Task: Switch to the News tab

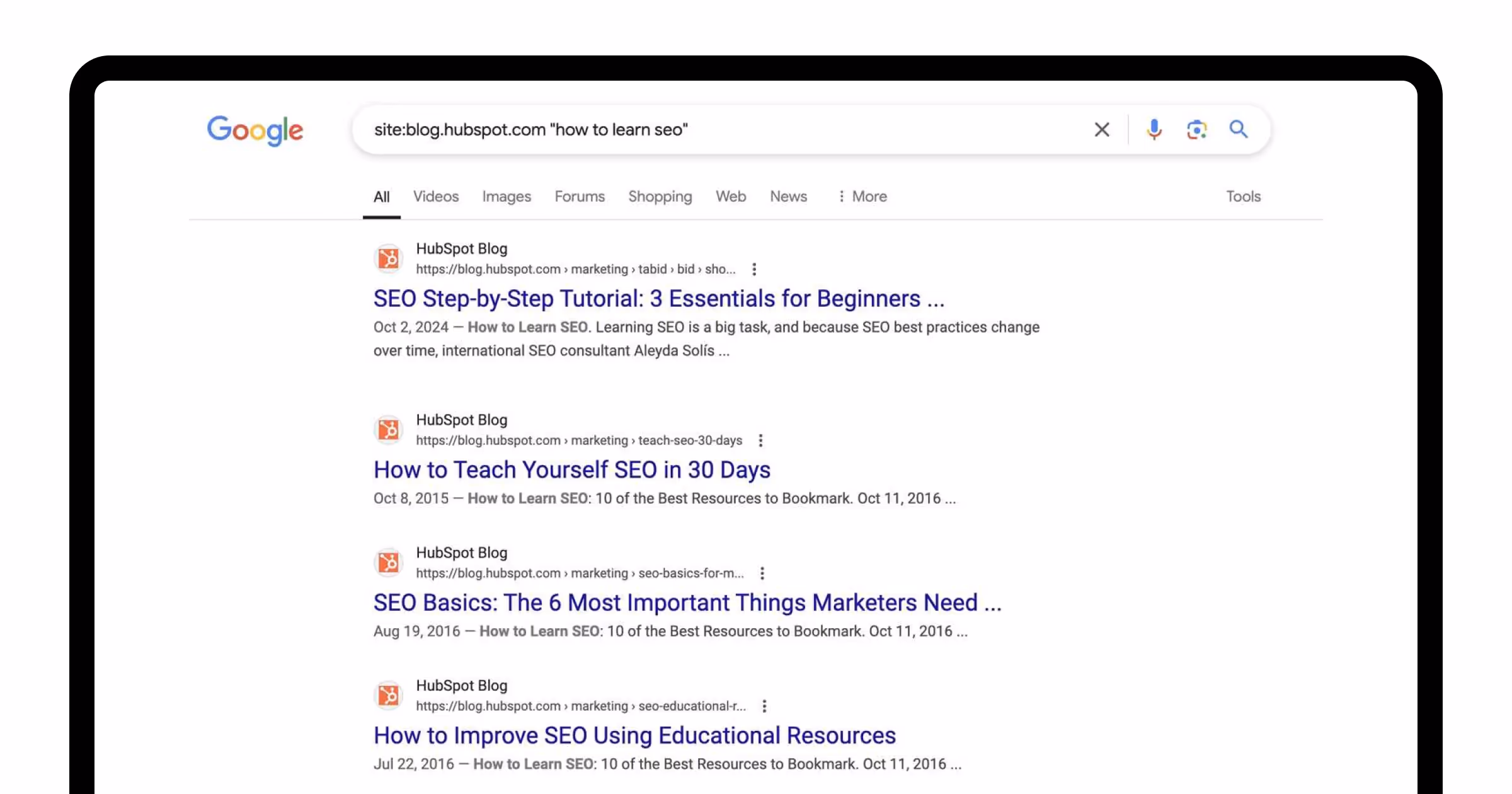Action: coord(788,197)
